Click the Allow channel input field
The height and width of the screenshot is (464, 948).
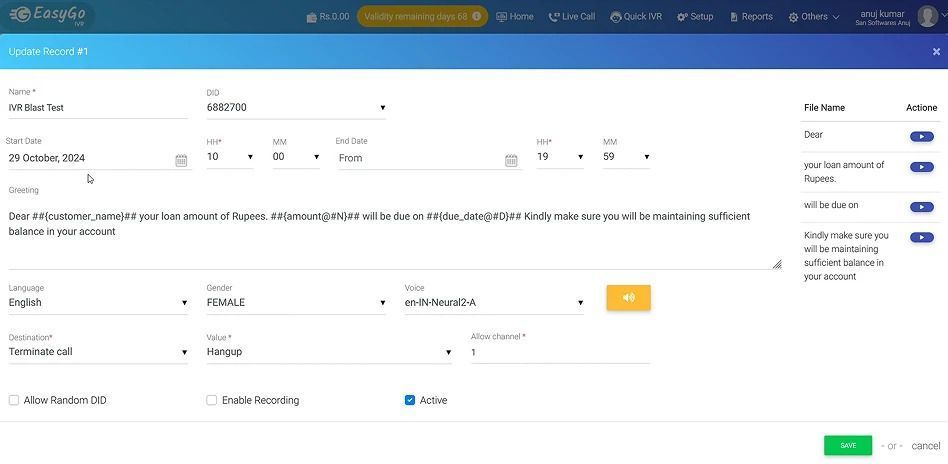point(560,352)
